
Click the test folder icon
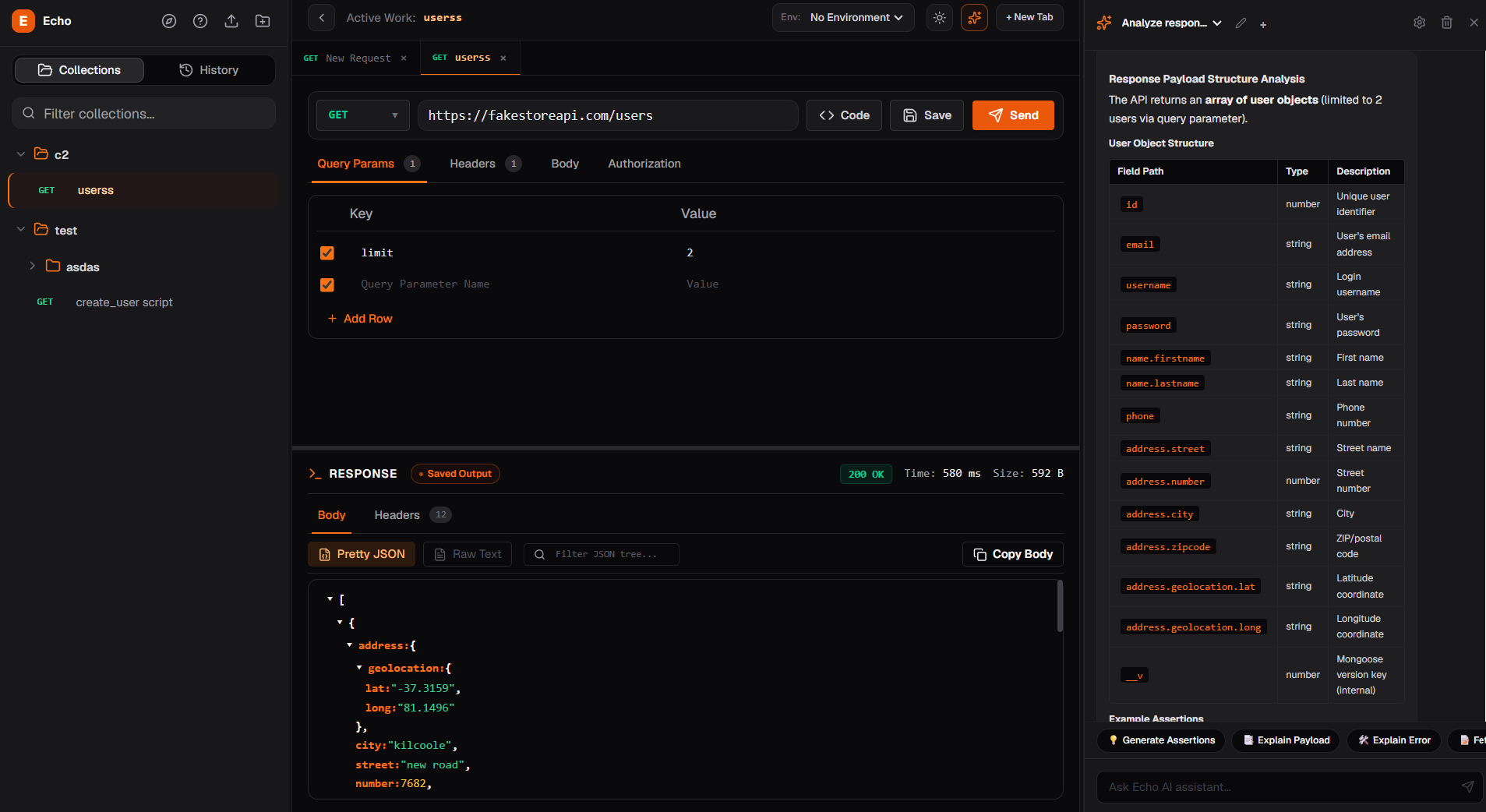click(41, 229)
